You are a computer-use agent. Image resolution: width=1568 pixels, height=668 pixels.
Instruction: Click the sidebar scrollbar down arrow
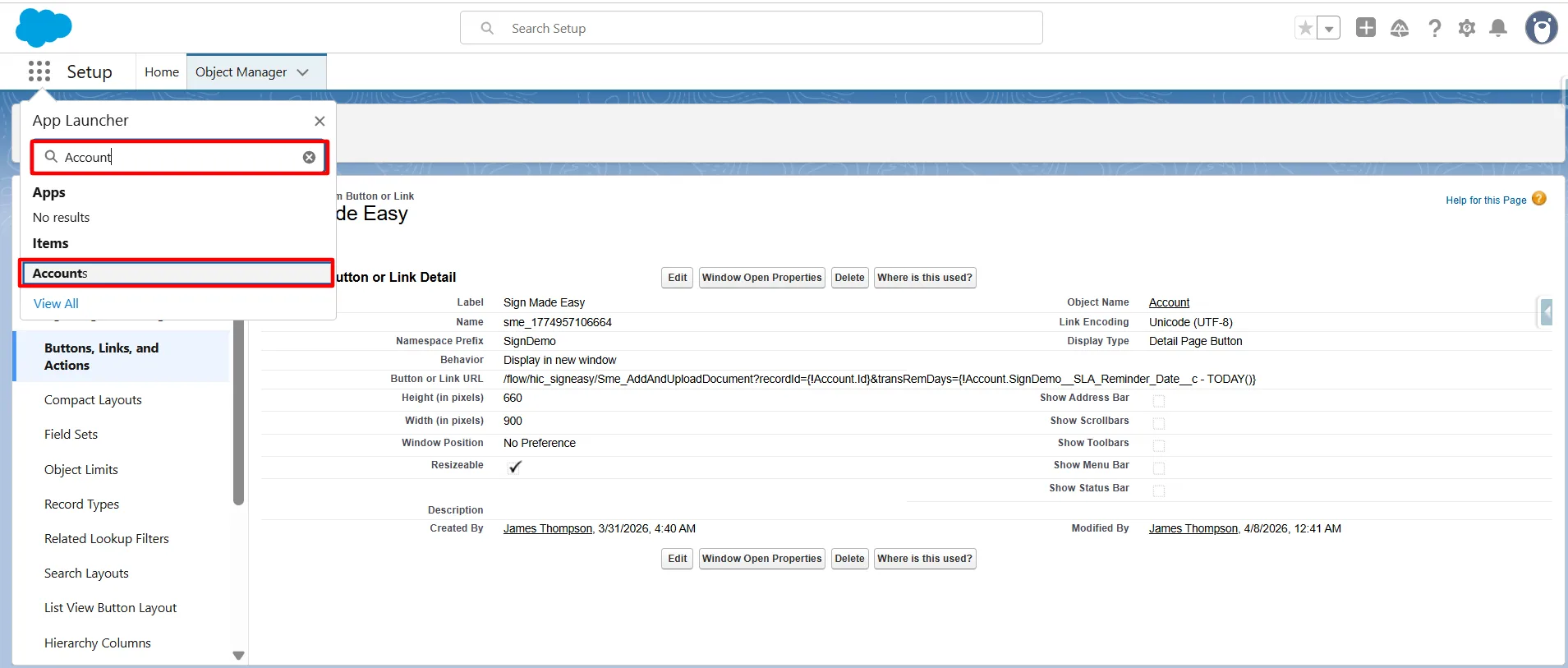click(238, 656)
